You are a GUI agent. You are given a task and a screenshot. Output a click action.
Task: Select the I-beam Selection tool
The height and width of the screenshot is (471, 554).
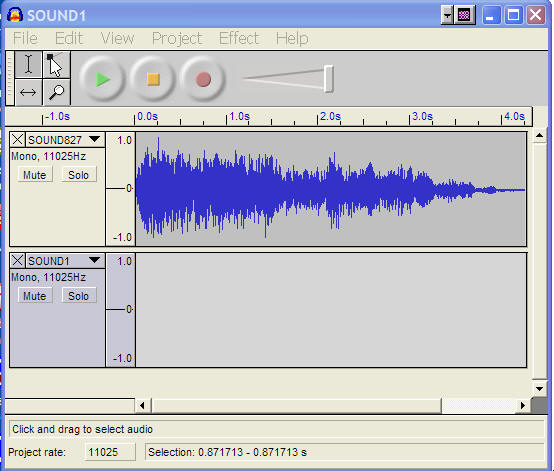28,64
